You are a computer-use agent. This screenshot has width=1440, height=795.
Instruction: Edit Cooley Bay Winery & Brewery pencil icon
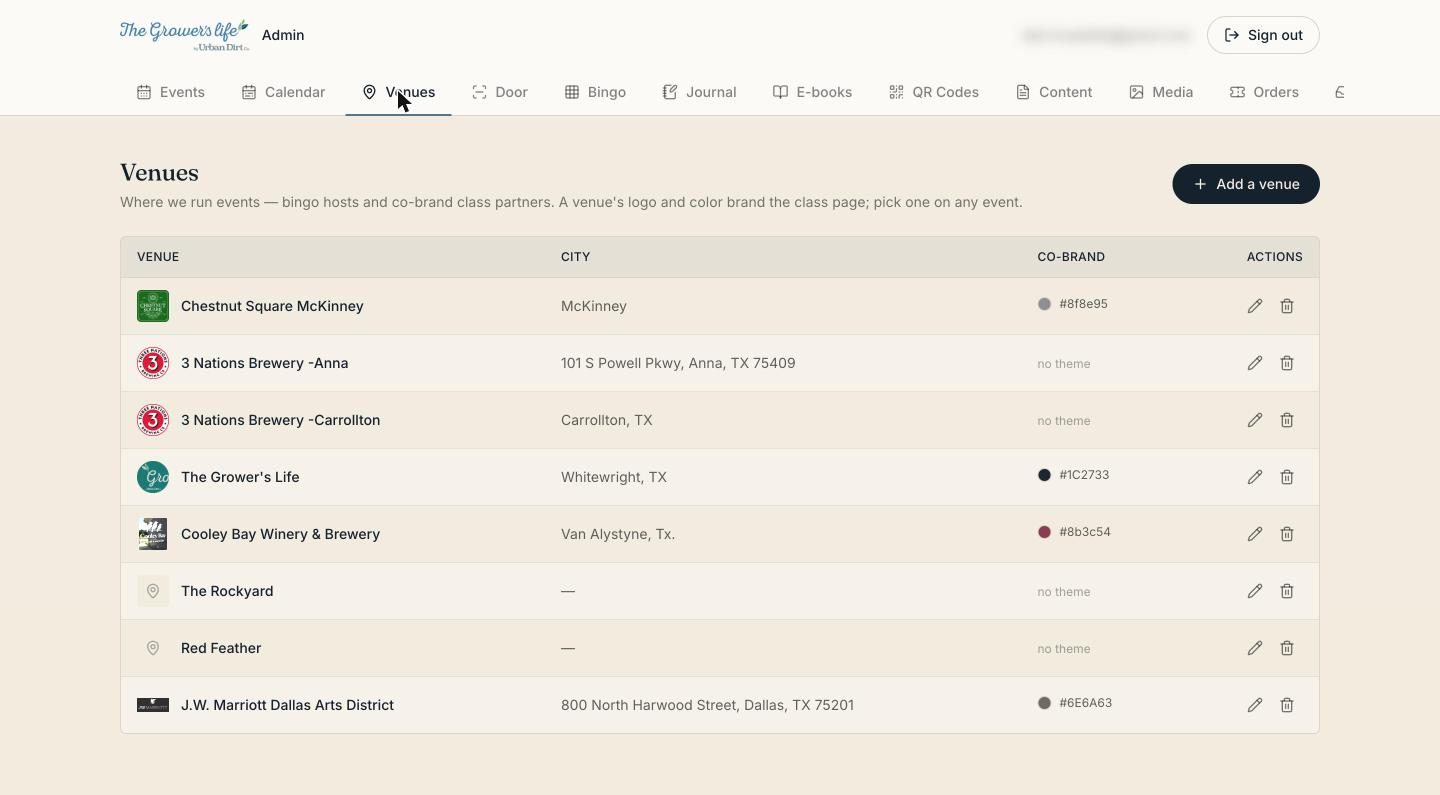(1255, 534)
